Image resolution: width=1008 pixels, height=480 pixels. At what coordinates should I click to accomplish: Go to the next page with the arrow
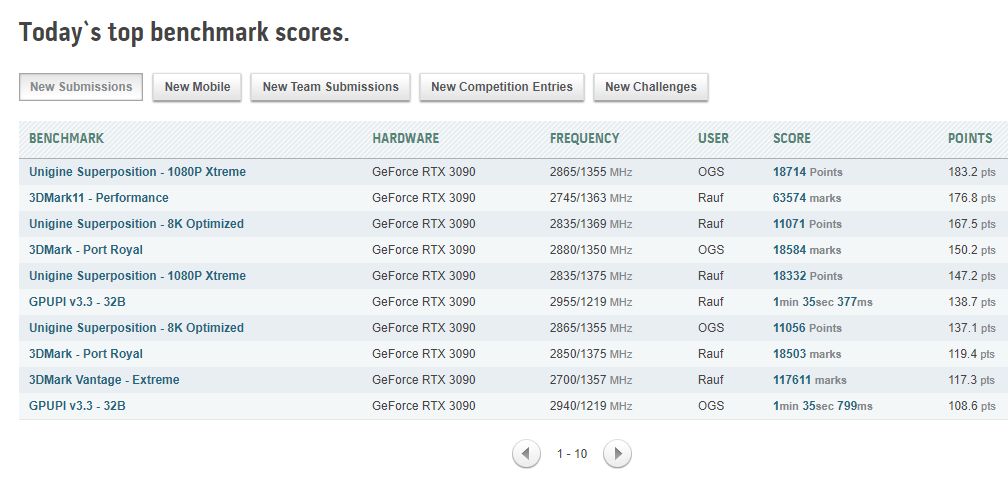tap(617, 454)
